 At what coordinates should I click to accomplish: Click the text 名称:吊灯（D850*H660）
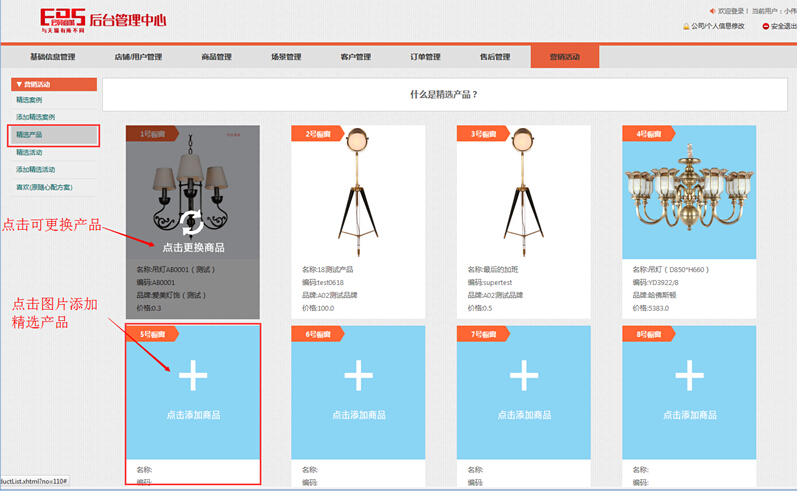click(x=671, y=270)
